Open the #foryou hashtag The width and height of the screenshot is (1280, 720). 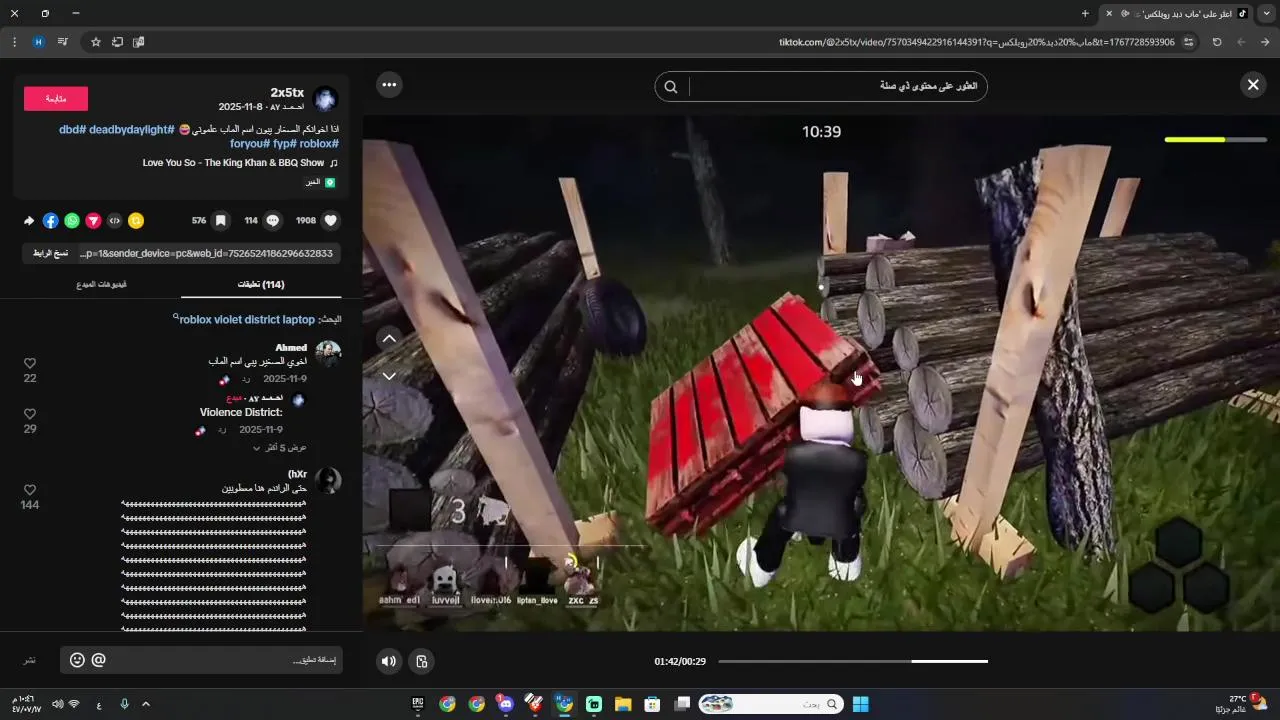coord(249,144)
